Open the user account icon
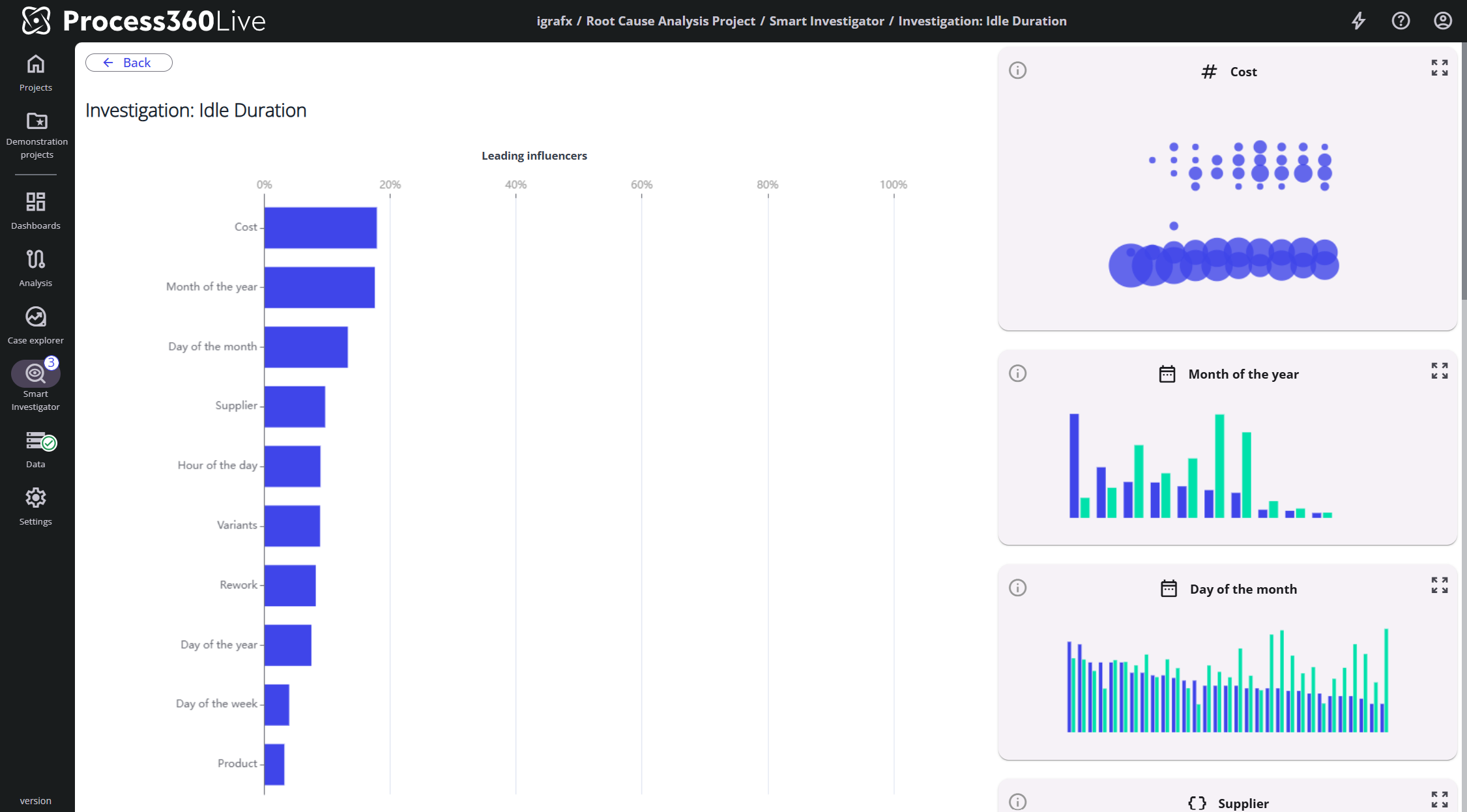Viewport: 1467px width, 812px height. click(x=1443, y=21)
